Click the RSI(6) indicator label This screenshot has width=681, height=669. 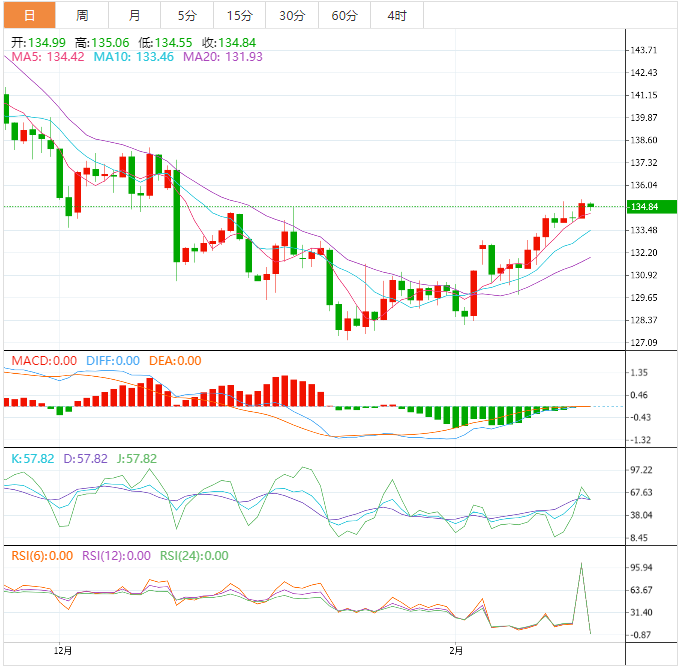(40, 556)
